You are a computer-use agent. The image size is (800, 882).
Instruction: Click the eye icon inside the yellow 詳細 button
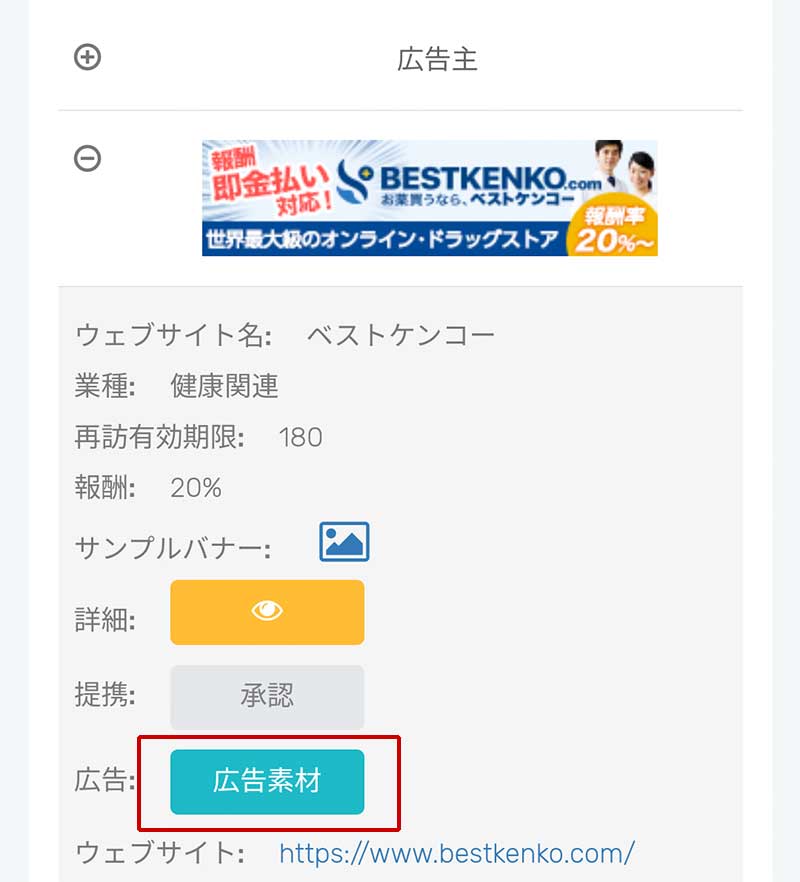pos(266,612)
